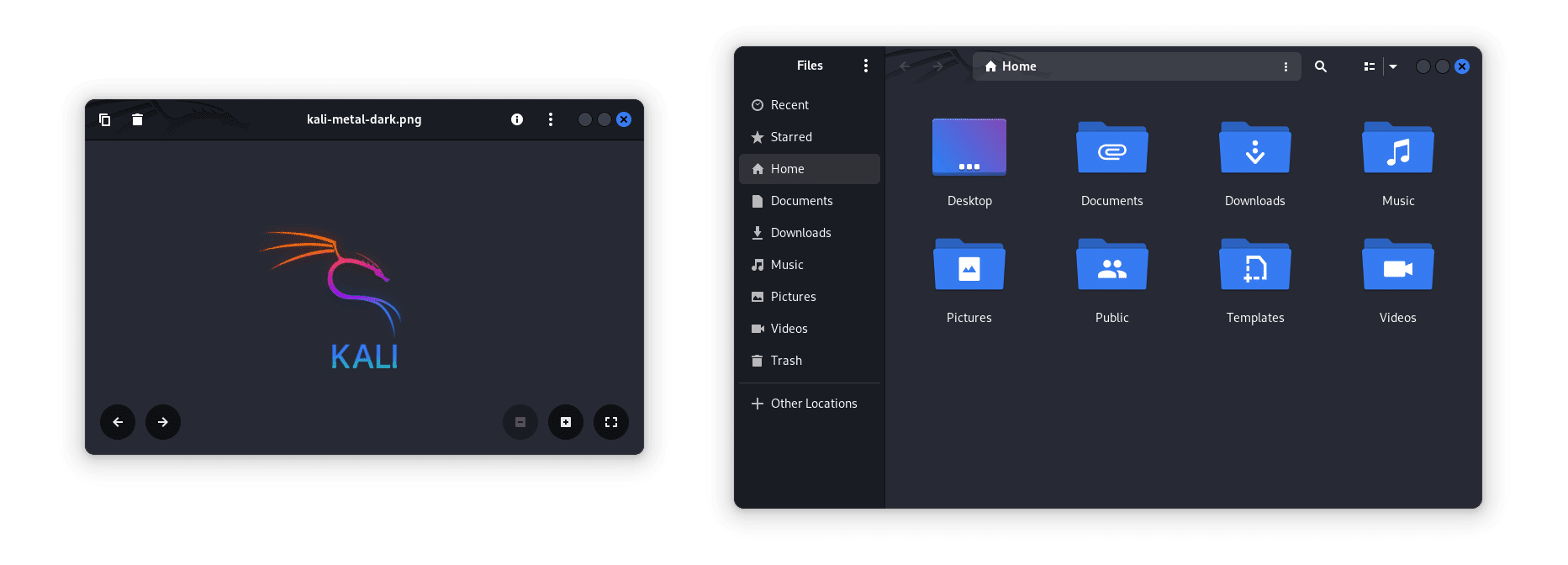Open the search in Files
This screenshot has width=1568, height=565.
(x=1321, y=66)
